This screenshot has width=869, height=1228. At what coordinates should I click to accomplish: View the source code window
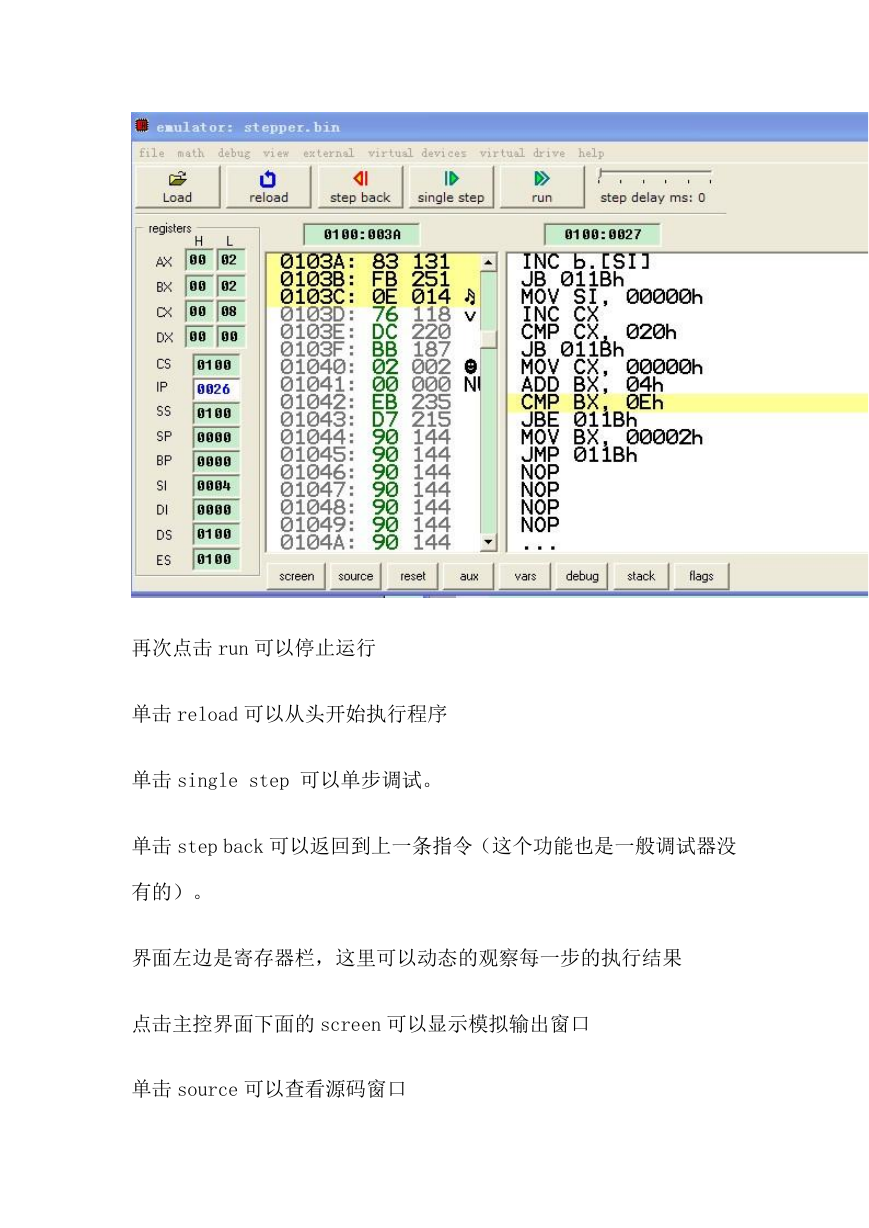point(356,576)
